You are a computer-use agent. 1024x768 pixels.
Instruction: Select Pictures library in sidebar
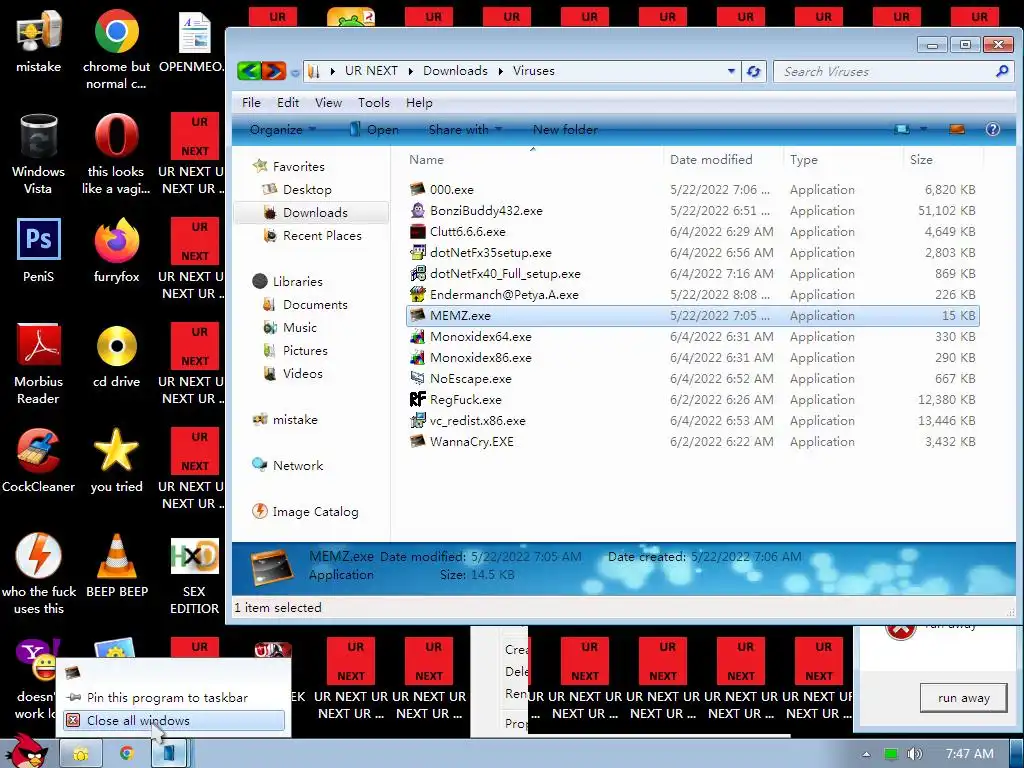[x=305, y=350]
